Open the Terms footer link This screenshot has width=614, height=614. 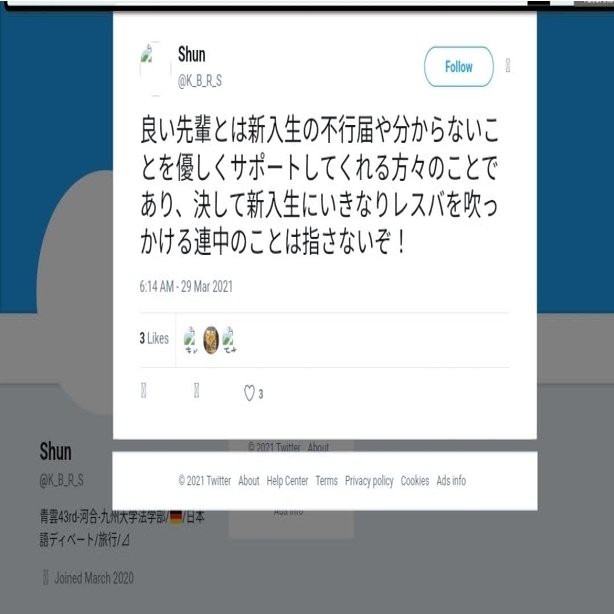click(x=327, y=480)
